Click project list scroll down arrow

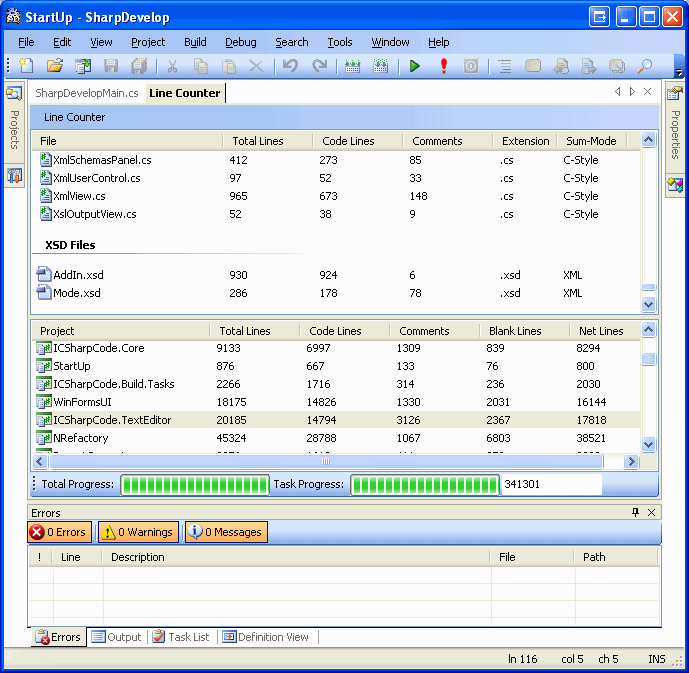click(x=648, y=445)
